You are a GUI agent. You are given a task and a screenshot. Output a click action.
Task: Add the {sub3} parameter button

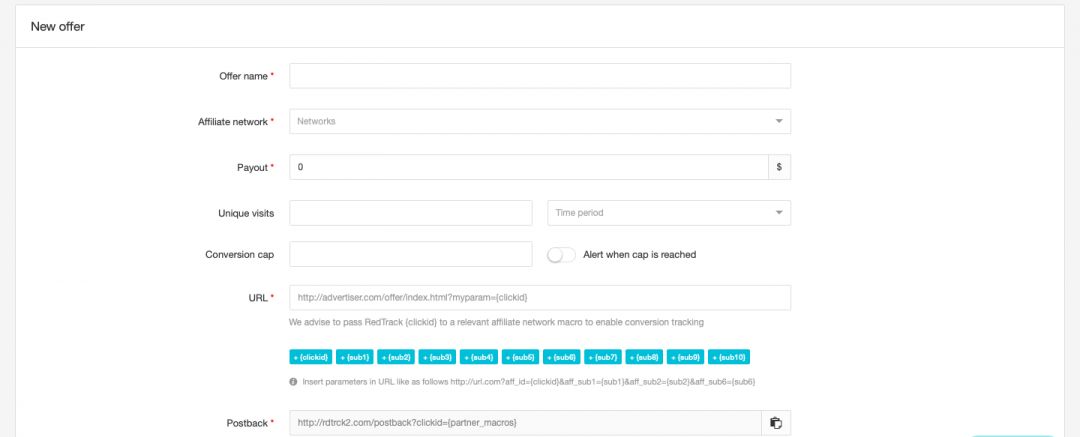point(437,357)
